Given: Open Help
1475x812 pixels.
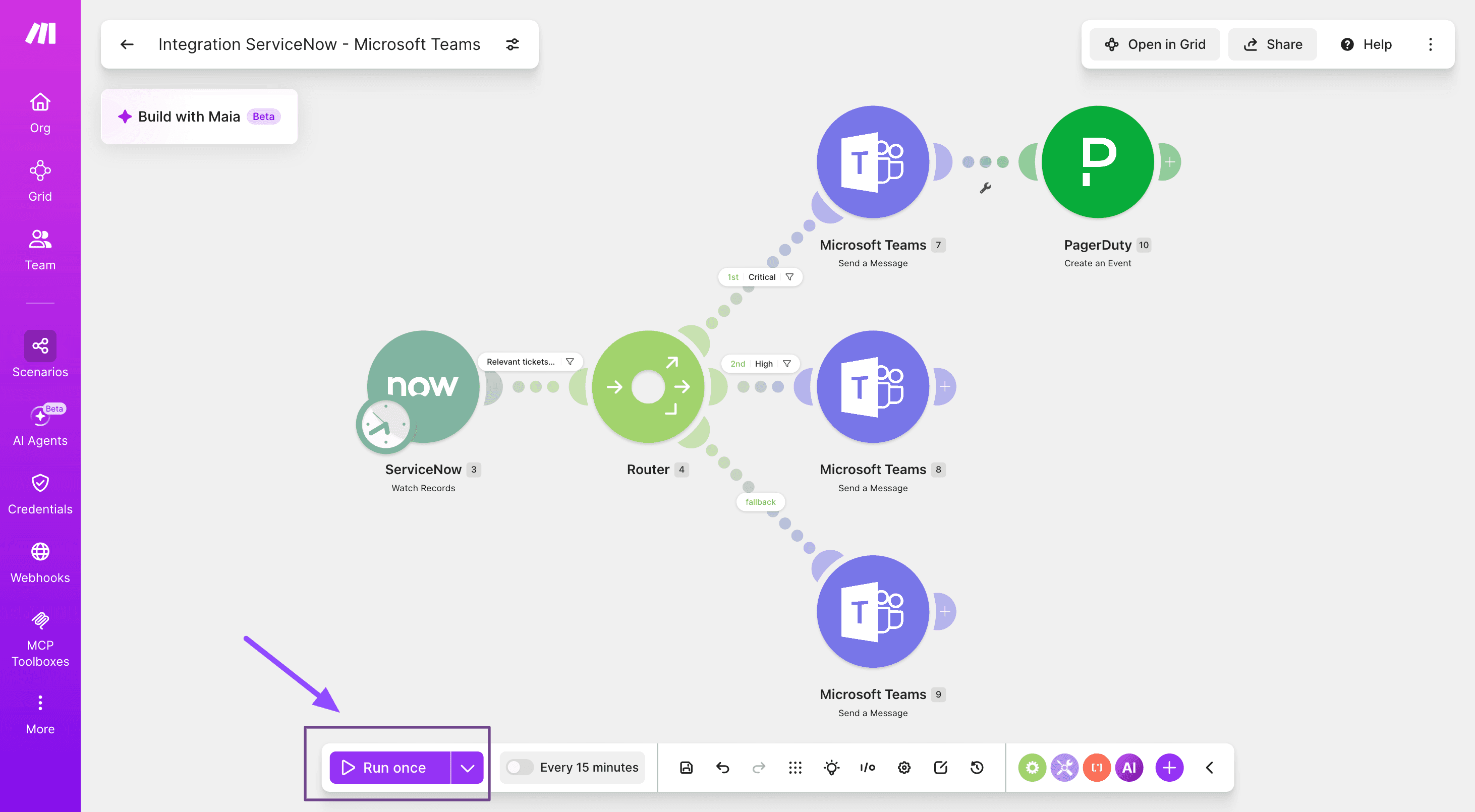Looking at the screenshot, I should [x=1366, y=44].
